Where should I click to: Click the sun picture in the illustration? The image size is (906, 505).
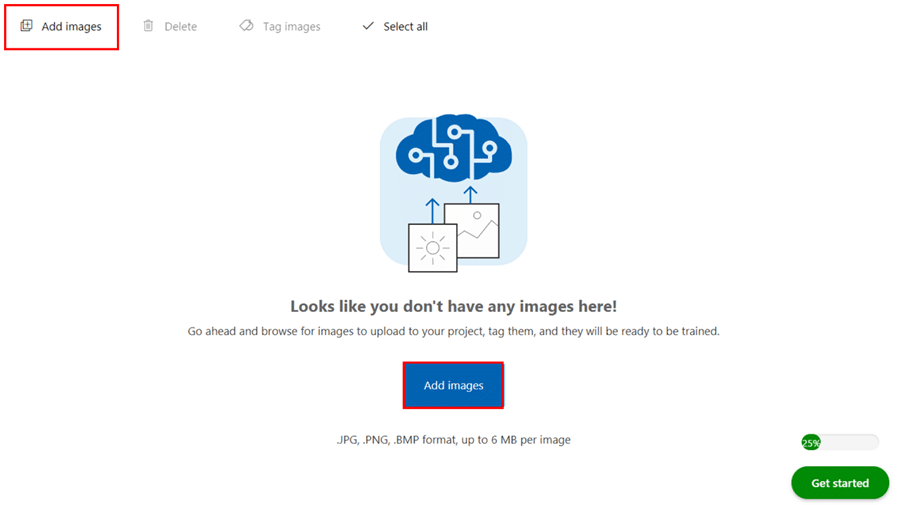[x=432, y=248]
